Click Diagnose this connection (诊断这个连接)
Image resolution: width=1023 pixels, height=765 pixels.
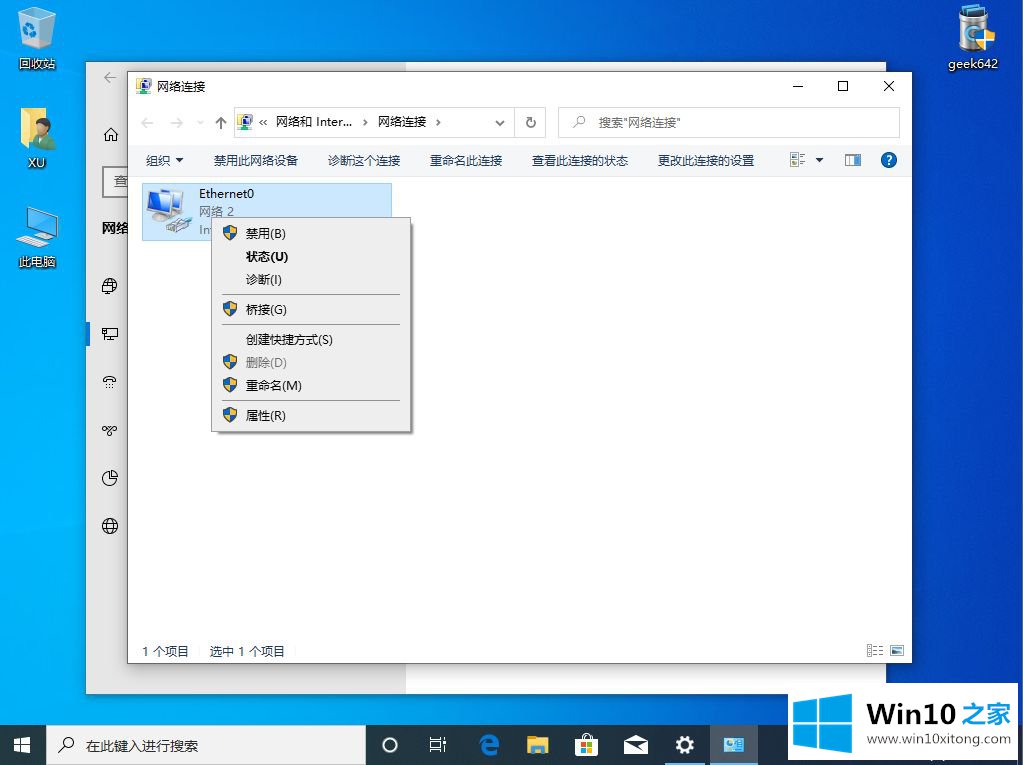coord(364,160)
